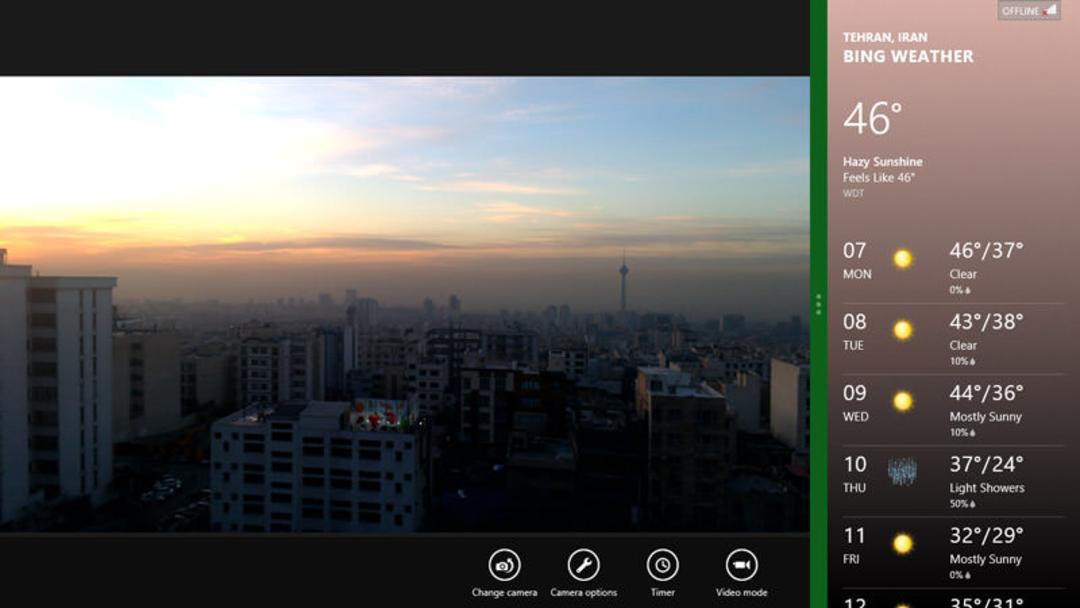This screenshot has height=608, width=1080.
Task: Click the current temperature 46°
Action: [x=872, y=118]
